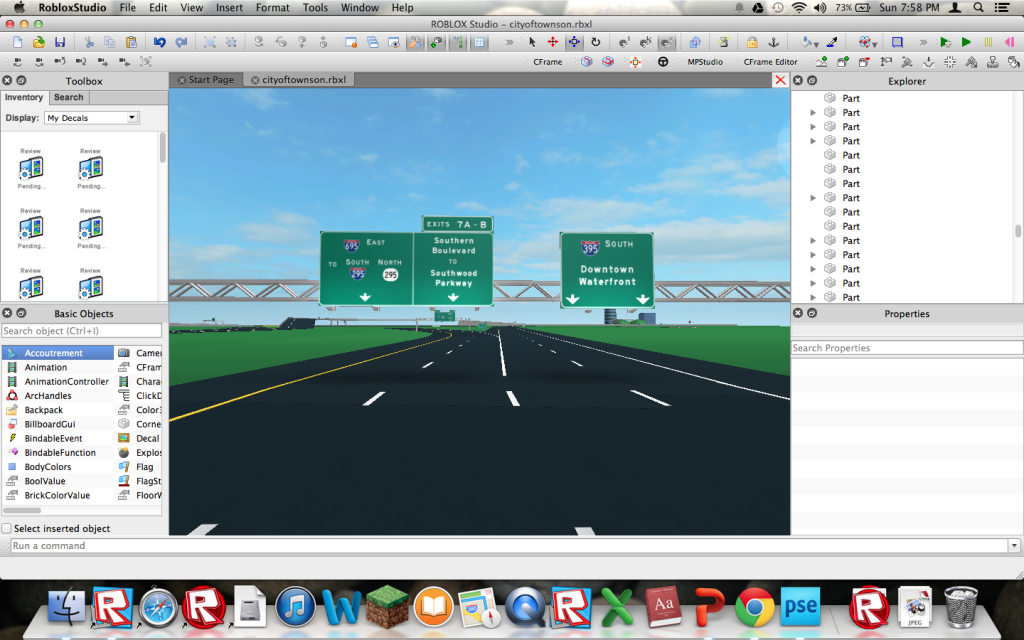Click the Play Solo icon with the figure
Screen dimensions: 1024x640
point(944,42)
